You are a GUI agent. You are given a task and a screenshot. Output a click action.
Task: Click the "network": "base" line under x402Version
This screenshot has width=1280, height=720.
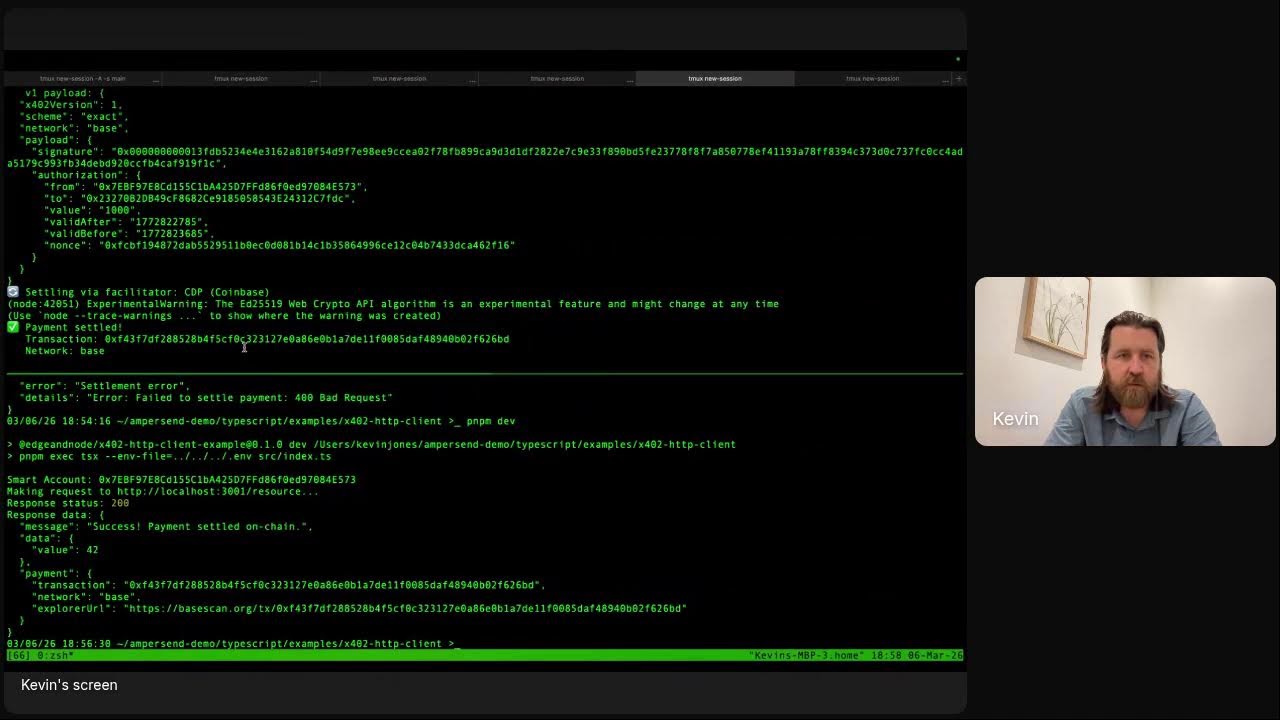[x=74, y=128]
